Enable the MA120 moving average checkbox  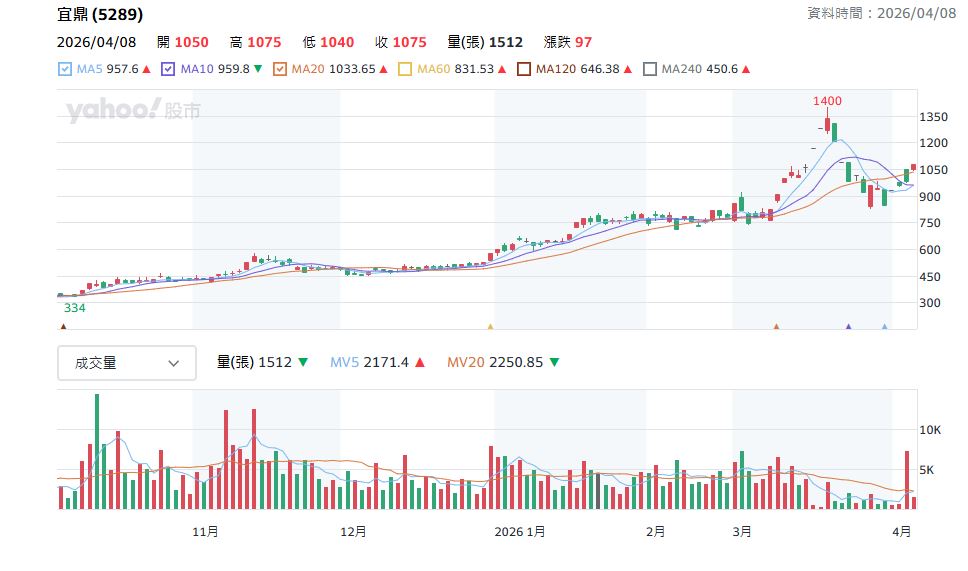click(523, 69)
